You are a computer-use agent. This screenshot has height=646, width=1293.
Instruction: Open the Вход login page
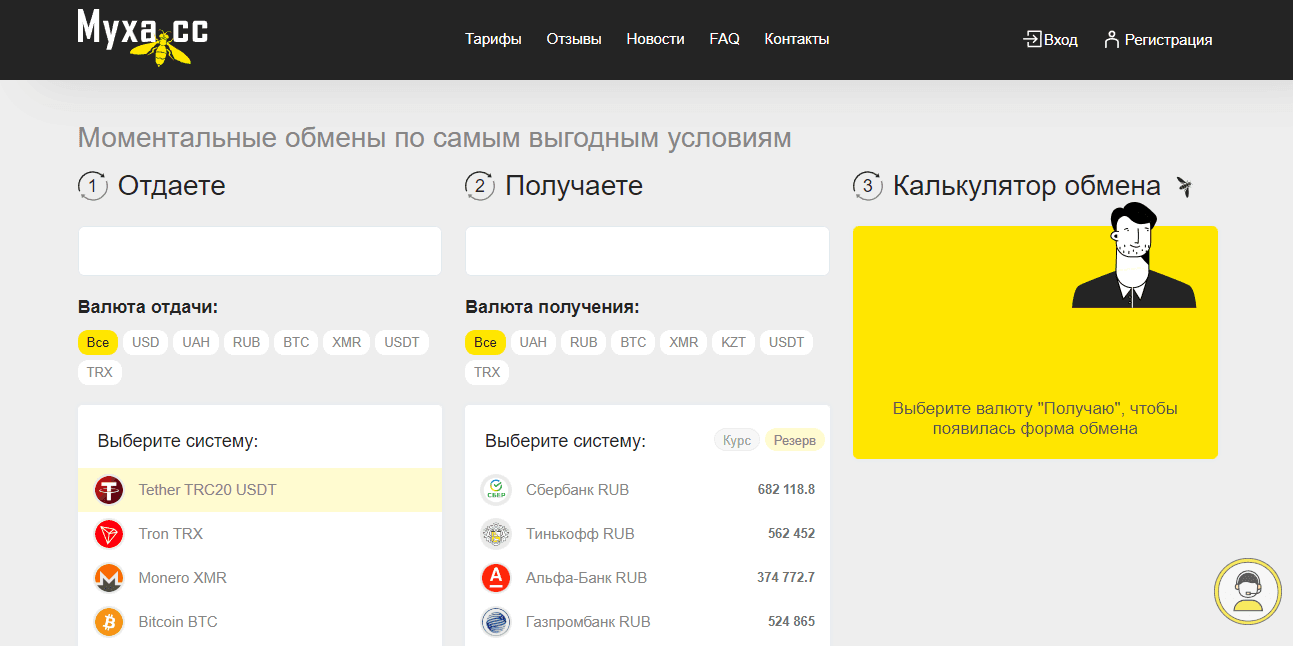[x=1050, y=39]
